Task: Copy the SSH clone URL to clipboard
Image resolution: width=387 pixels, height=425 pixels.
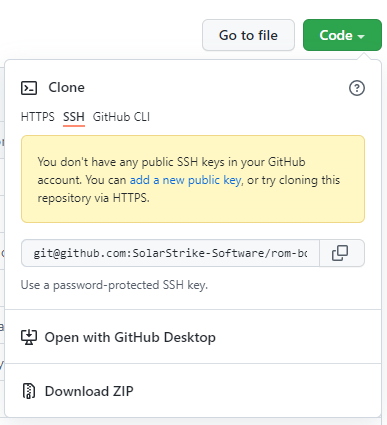Action: coord(342,253)
